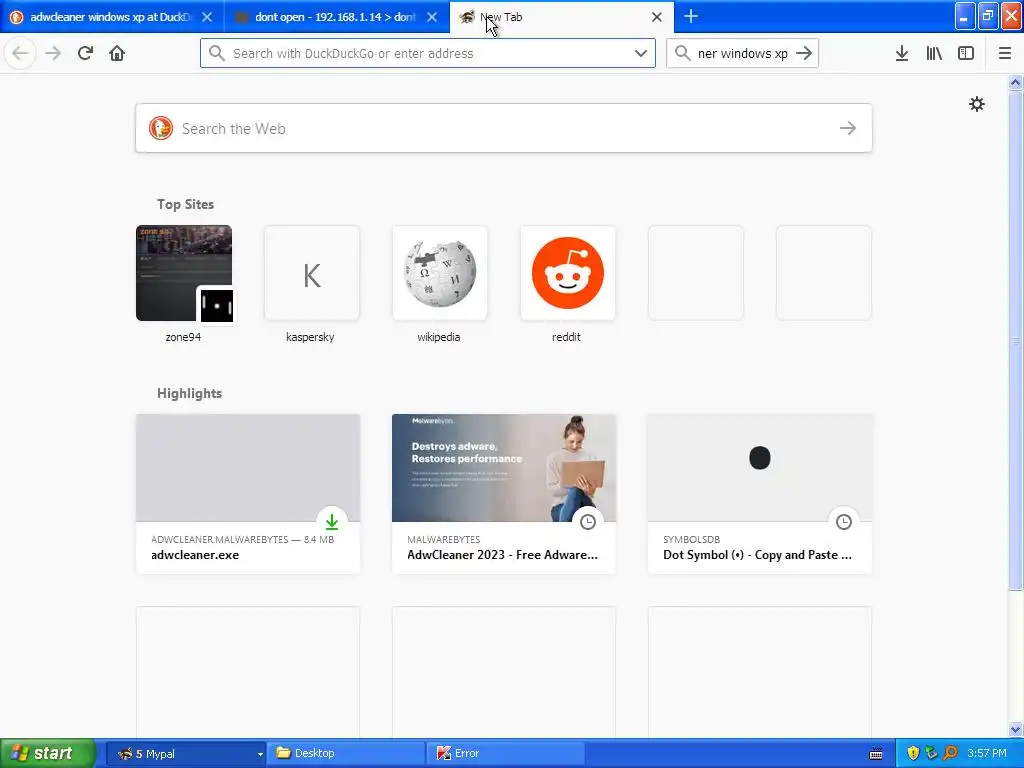Viewport: 1024px width, 768px height.
Task: Open the Desktop taskbar window
Action: [345, 754]
